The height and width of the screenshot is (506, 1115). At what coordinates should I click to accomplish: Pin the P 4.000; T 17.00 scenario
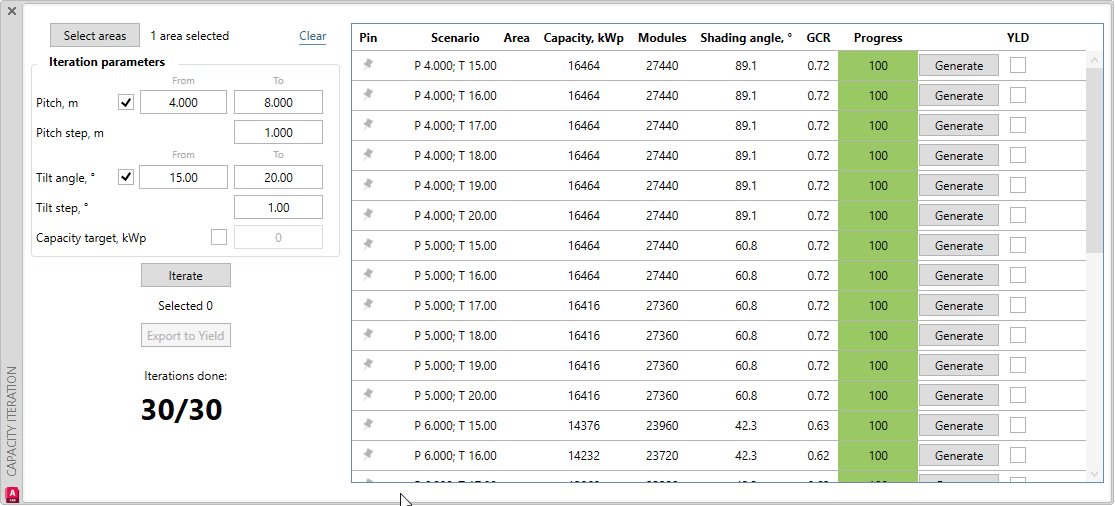pos(368,125)
